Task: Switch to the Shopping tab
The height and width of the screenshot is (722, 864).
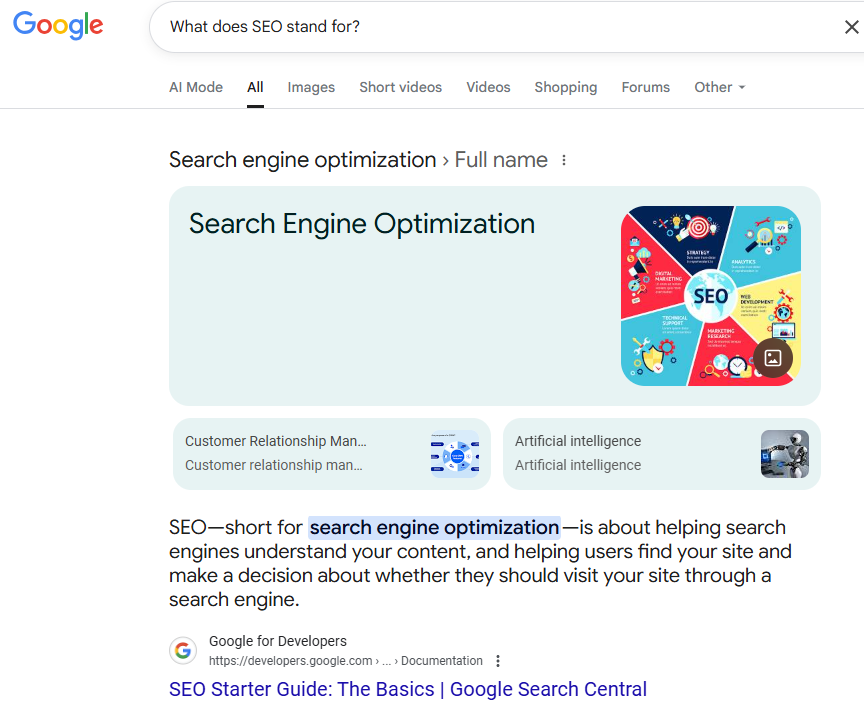Action: coord(565,87)
